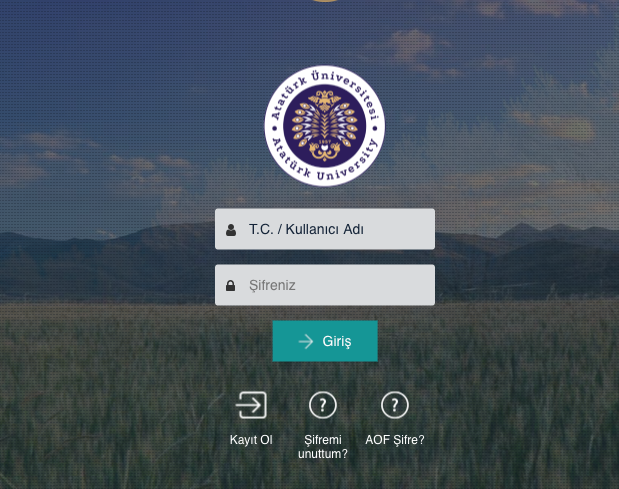Click the partial gold emblem at top edge
The height and width of the screenshot is (489, 619).
tap(325, 1)
